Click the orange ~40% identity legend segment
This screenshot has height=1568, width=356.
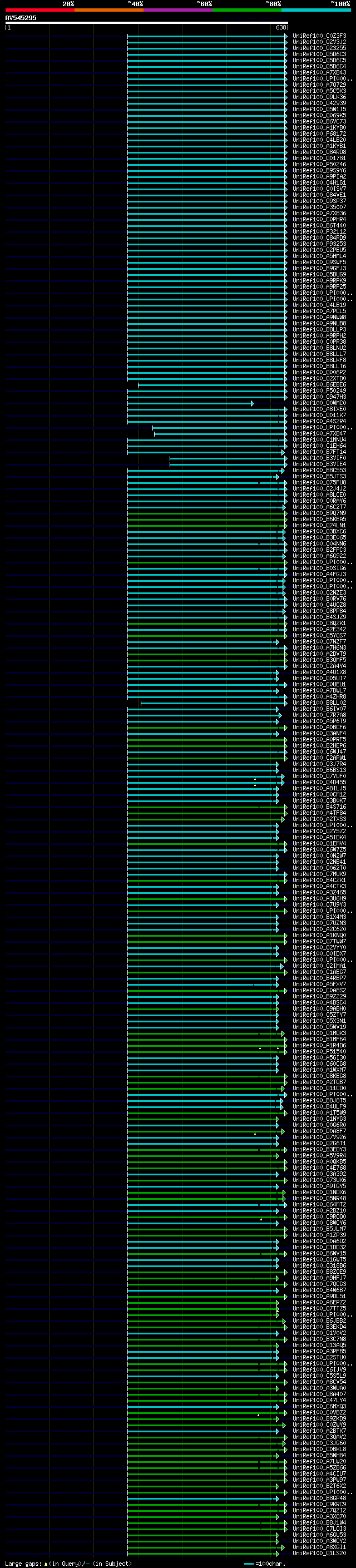point(109,10)
